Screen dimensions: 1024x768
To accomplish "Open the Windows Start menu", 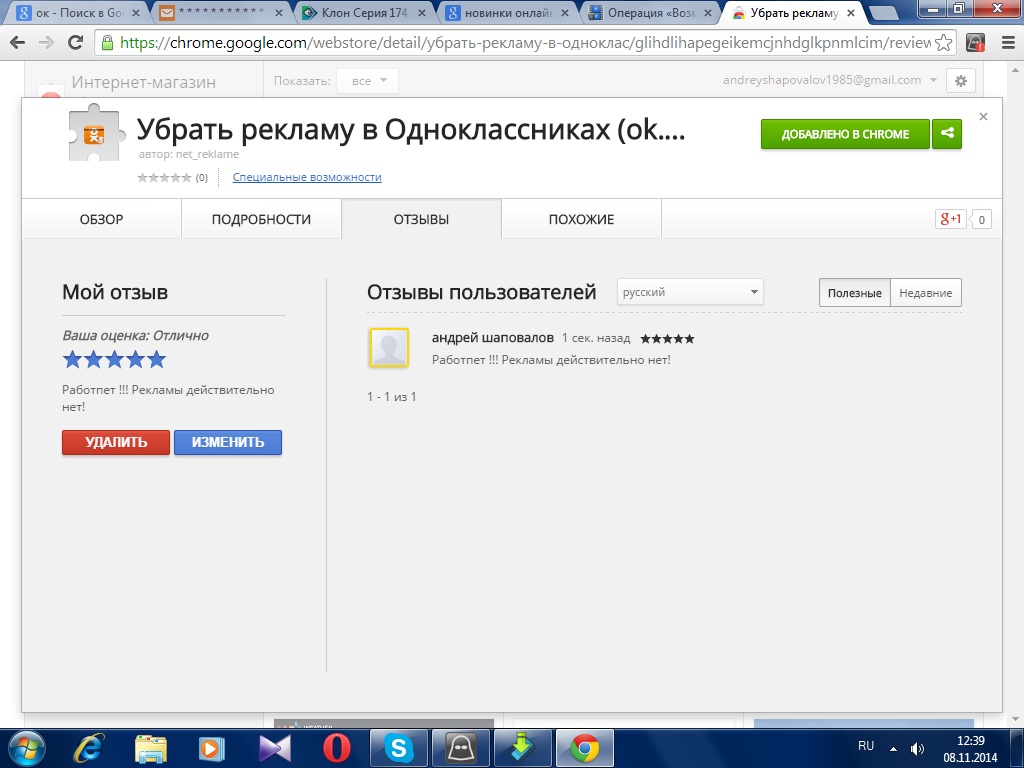I will coord(26,748).
